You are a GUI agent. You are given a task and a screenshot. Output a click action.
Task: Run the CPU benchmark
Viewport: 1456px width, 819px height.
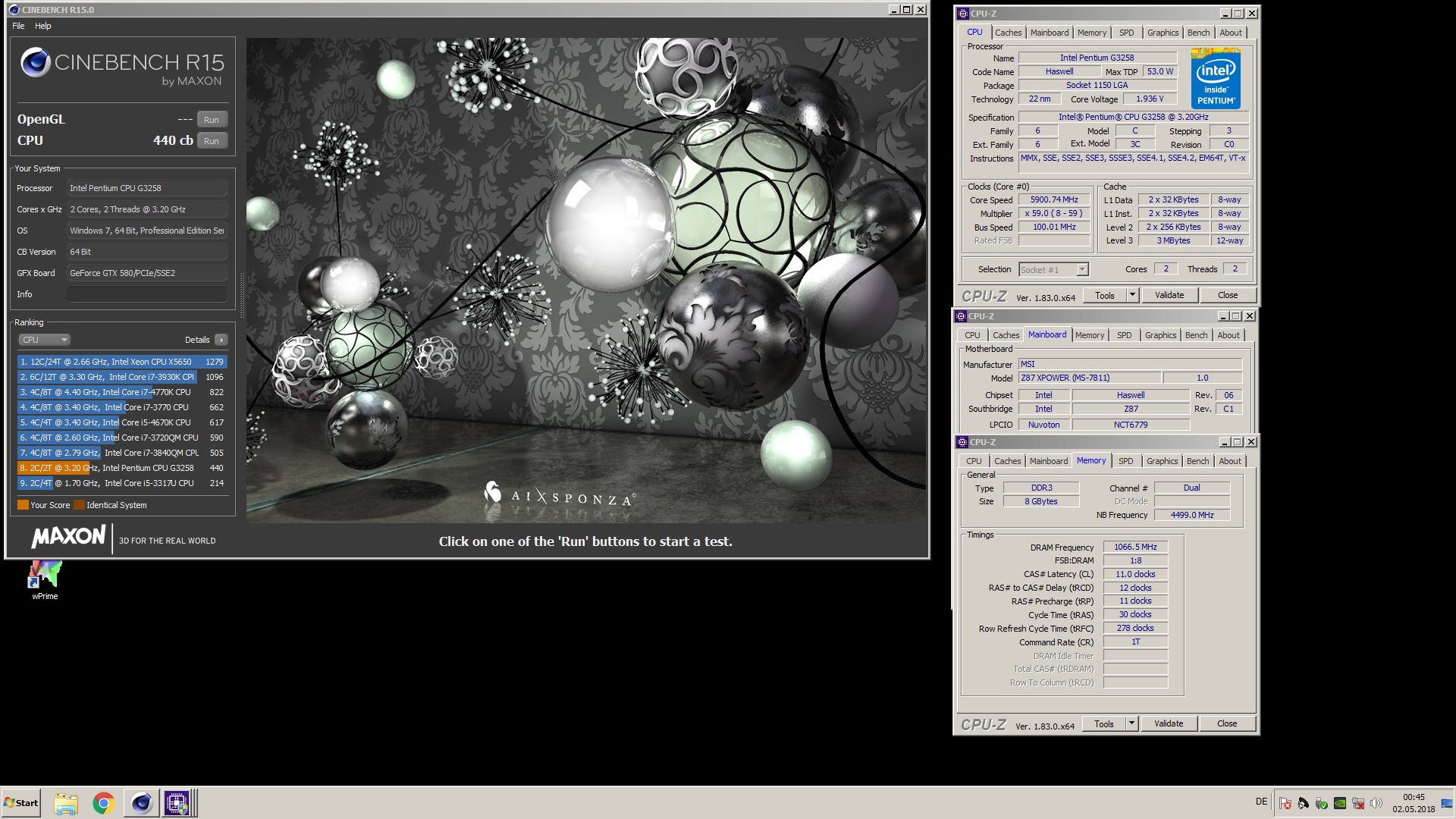point(212,141)
